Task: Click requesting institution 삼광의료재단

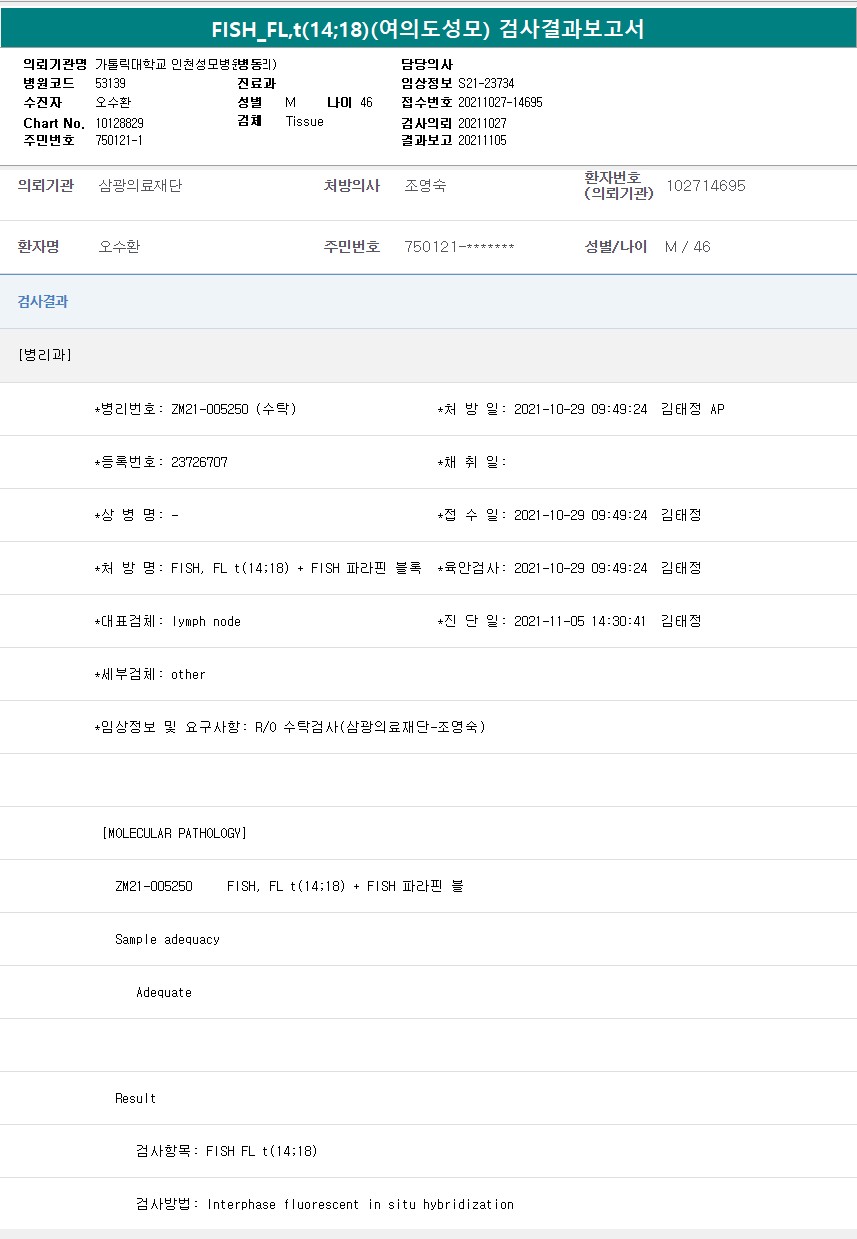Action: pyautogui.click(x=140, y=186)
